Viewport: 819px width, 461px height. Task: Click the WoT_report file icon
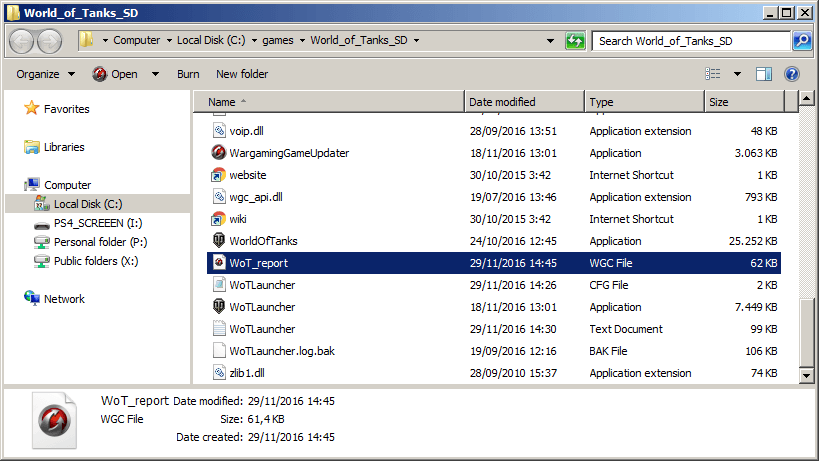[219, 263]
